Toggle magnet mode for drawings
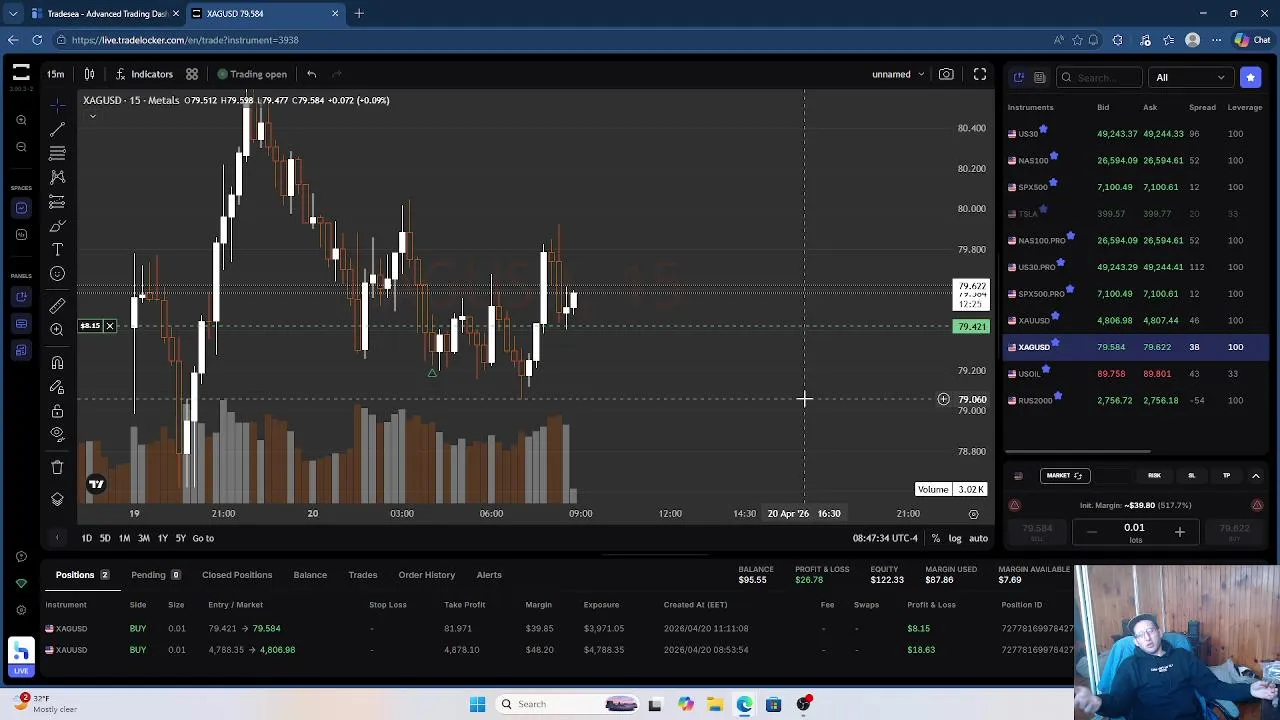Image resolution: width=1280 pixels, height=720 pixels. [x=57, y=363]
